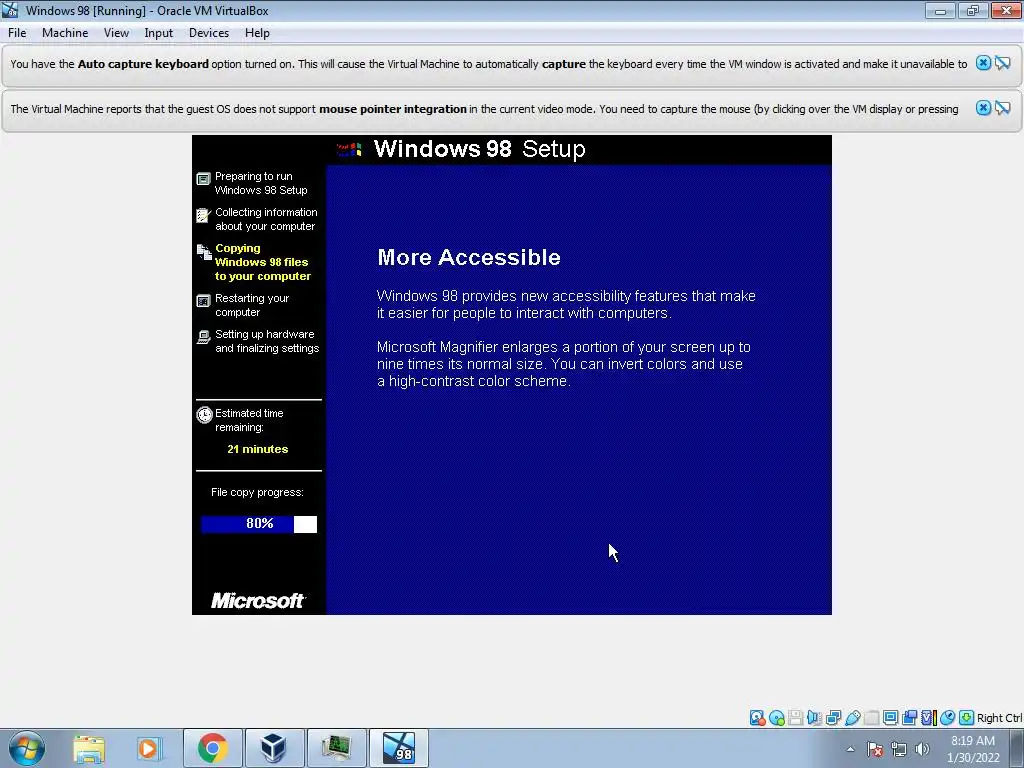This screenshot has height=768, width=1024.
Task: Open the File menu
Action: tap(17, 33)
